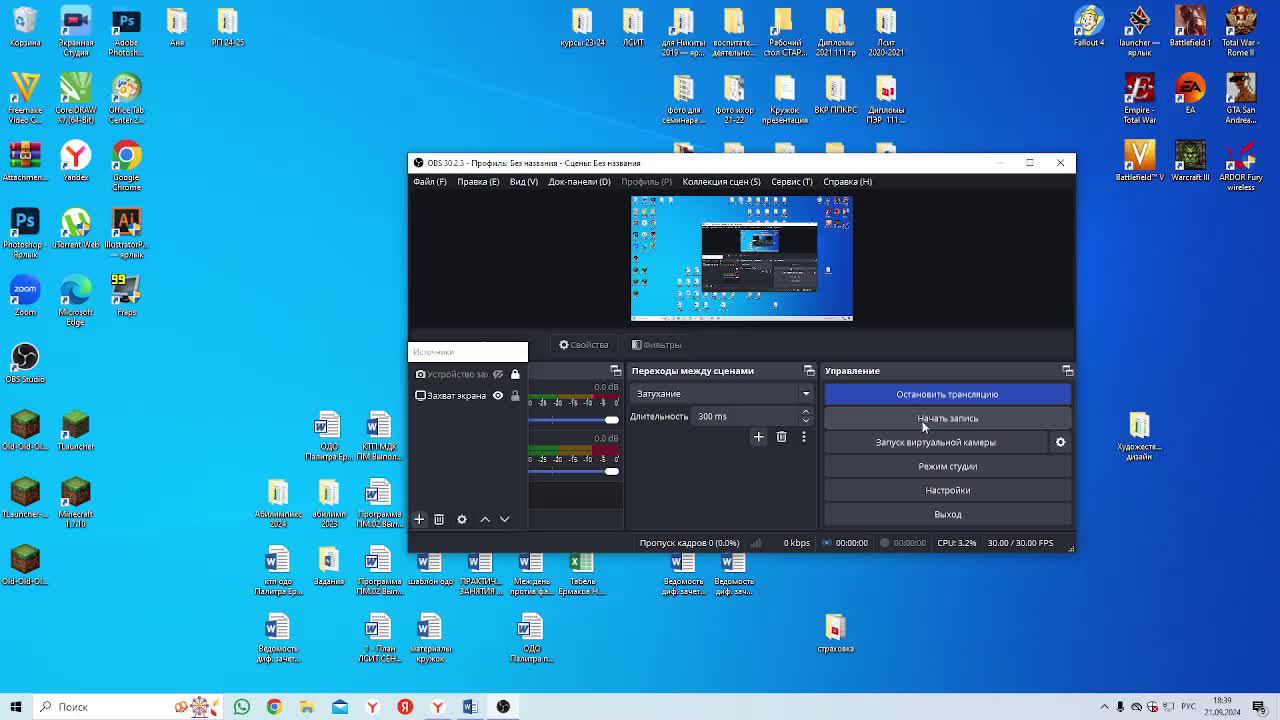Hide the Захват экрана source with eye icon
1280x720 pixels.
click(x=498, y=395)
